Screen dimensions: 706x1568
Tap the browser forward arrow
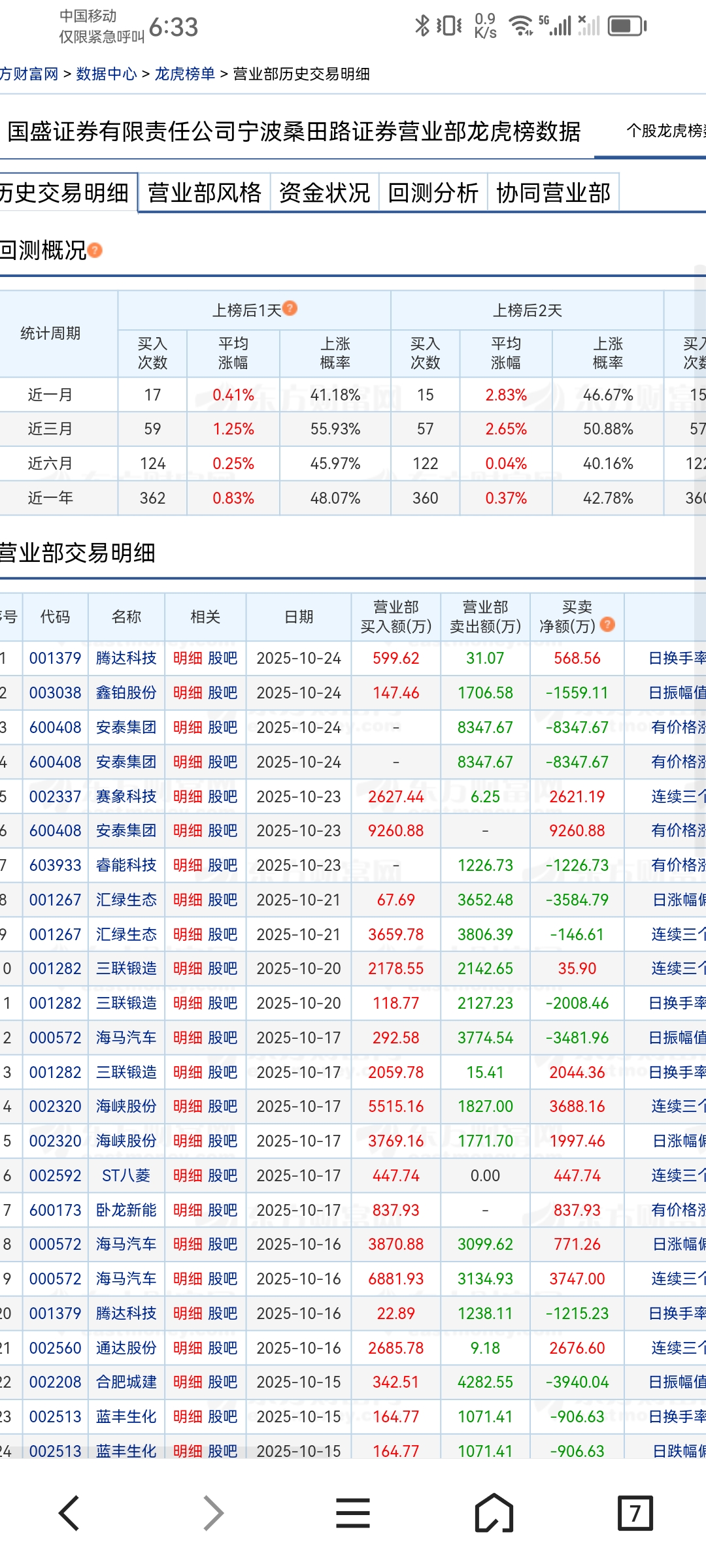[x=213, y=1513]
